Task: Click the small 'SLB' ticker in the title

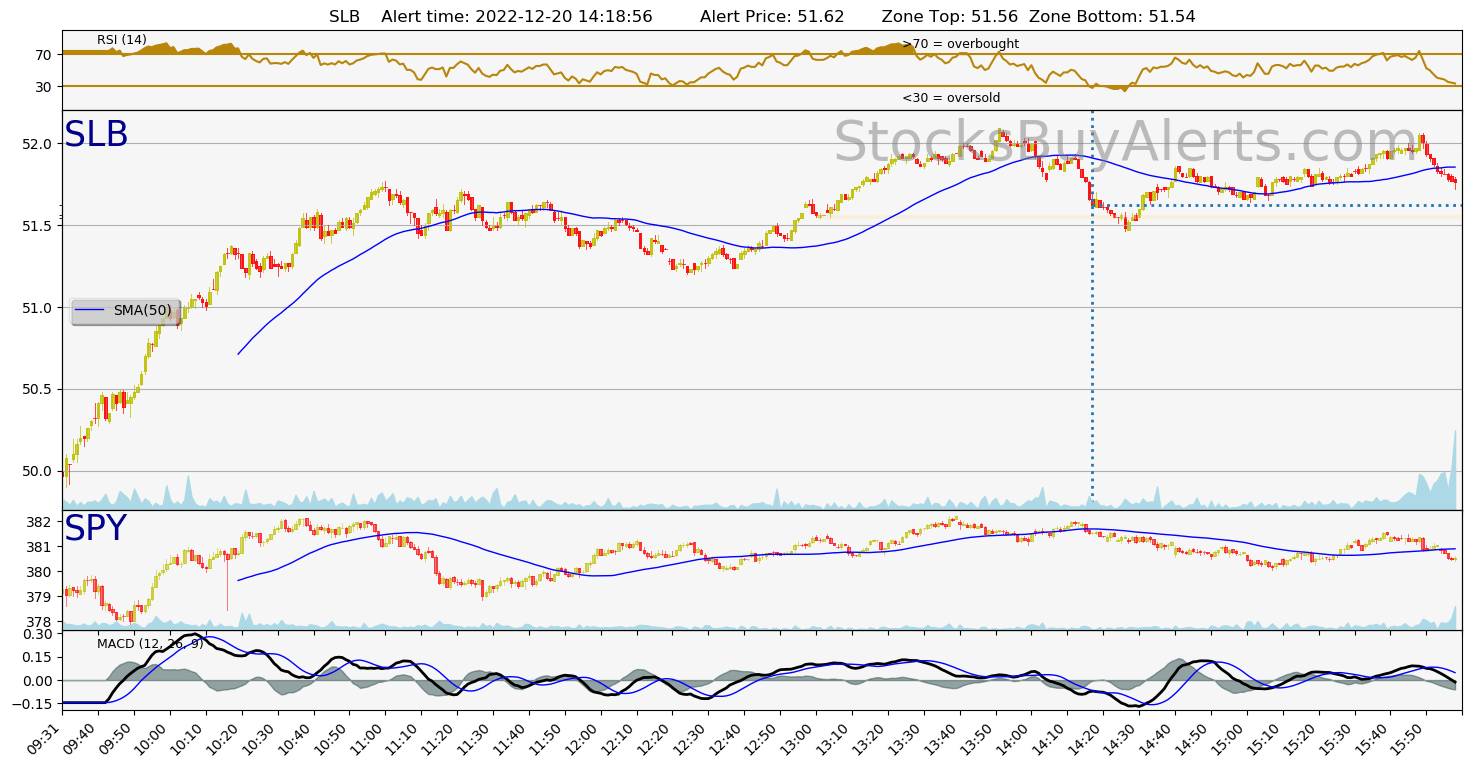Action: tap(344, 17)
